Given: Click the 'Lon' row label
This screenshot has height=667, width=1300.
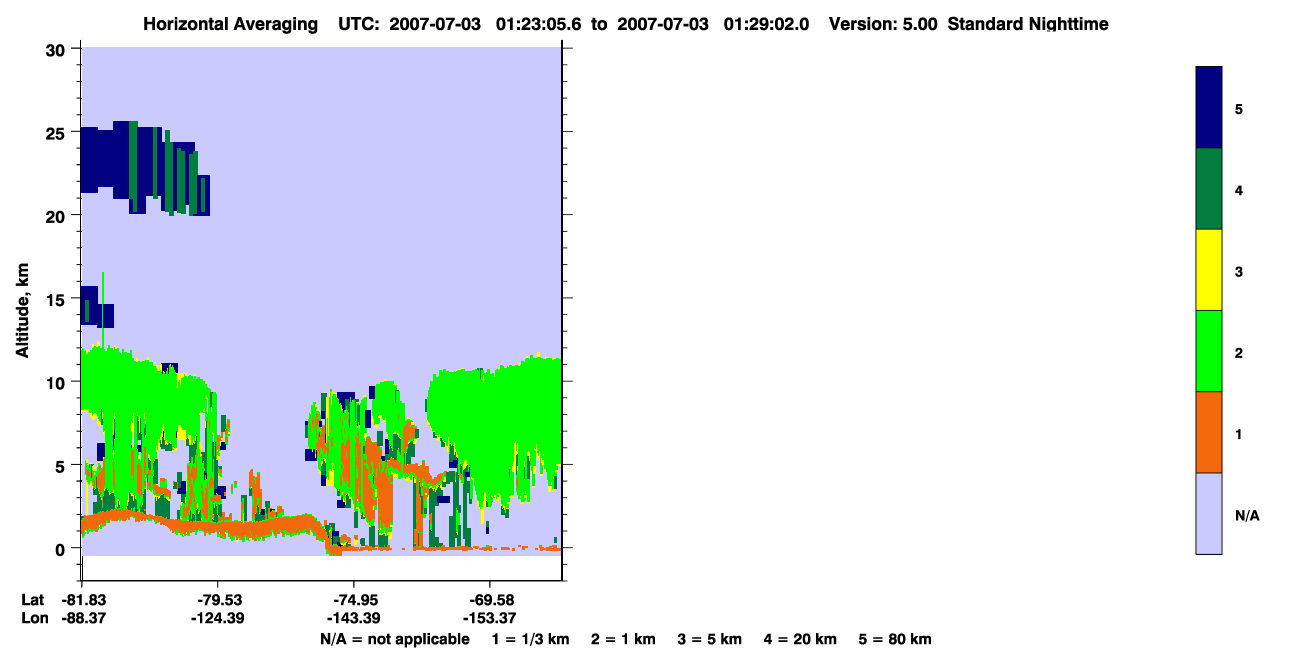Looking at the screenshot, I should tap(33, 618).
